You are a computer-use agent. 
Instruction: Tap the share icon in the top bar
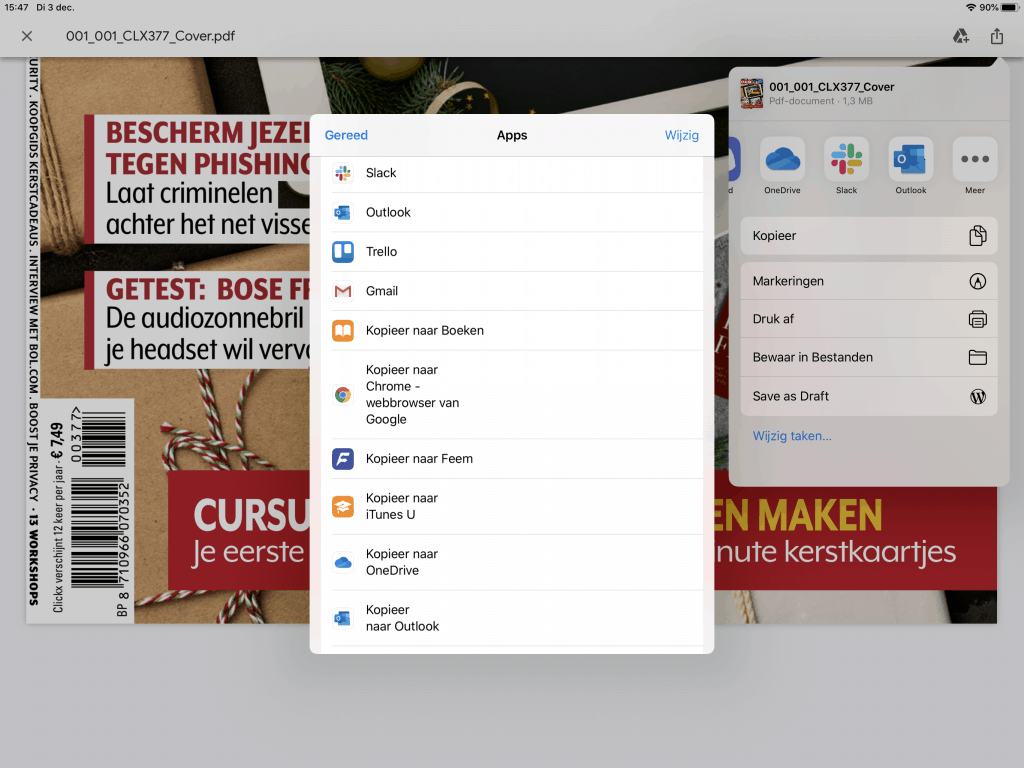[x=997, y=36]
